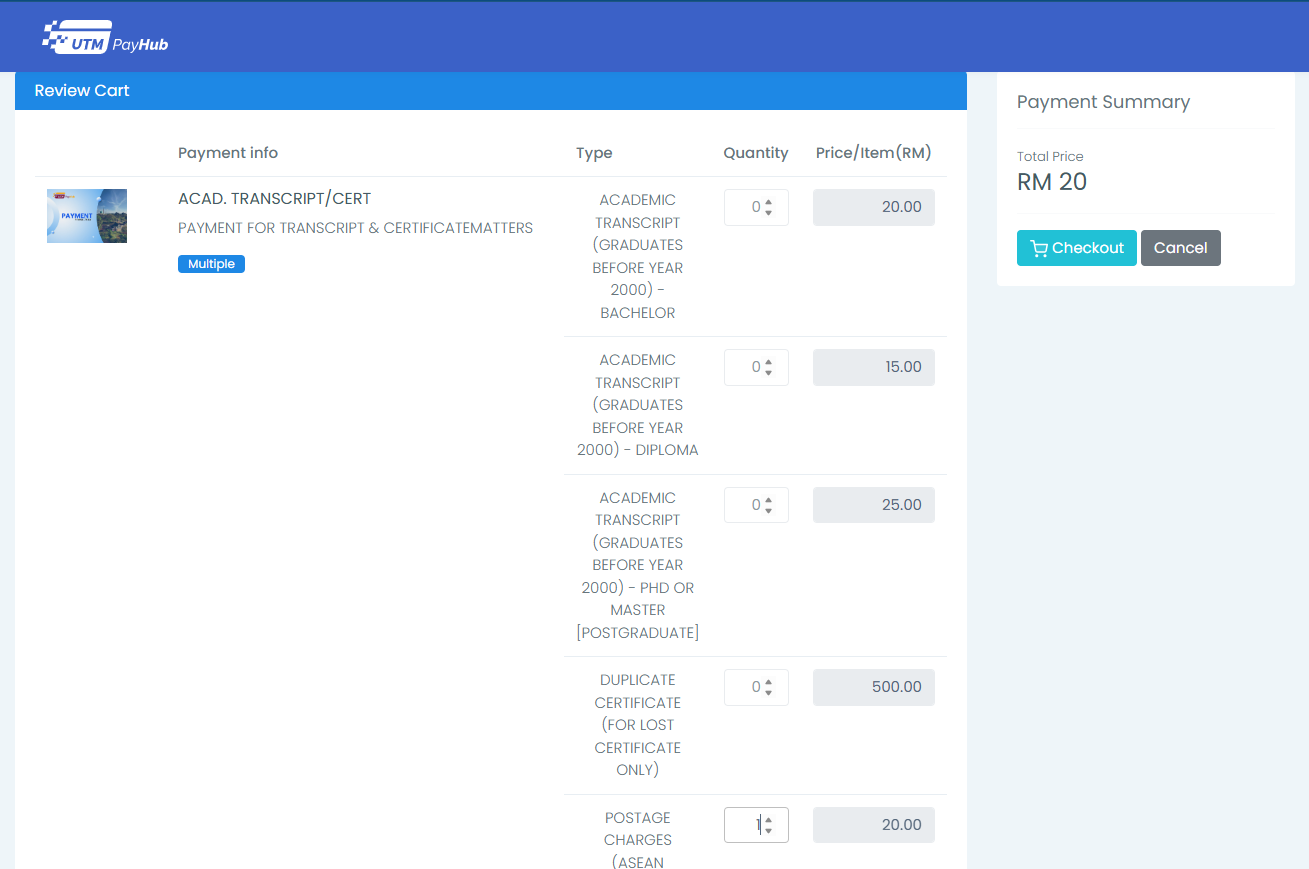Increase quantity for Bachelor transcript
This screenshot has height=869, width=1309.
[x=768, y=203]
